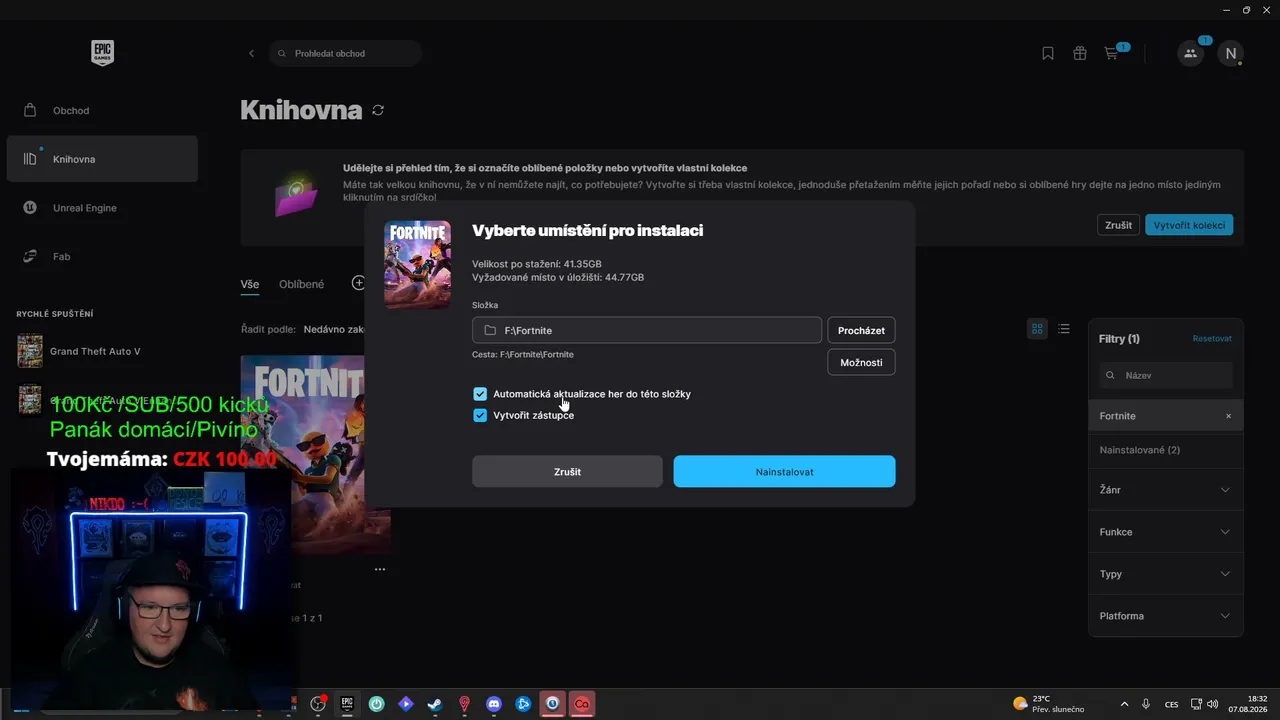Screen dimensions: 1280x720
Task: Remove the Fortnite filter with its X
Action: (1229, 416)
